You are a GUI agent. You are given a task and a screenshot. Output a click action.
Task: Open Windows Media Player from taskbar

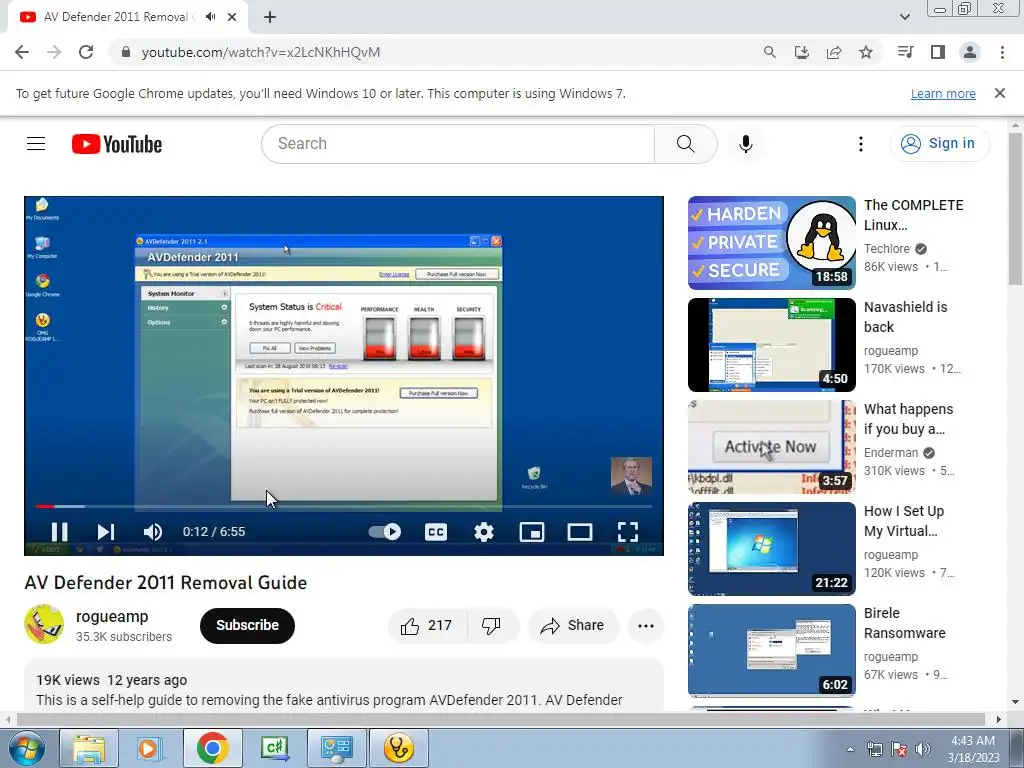click(x=148, y=748)
